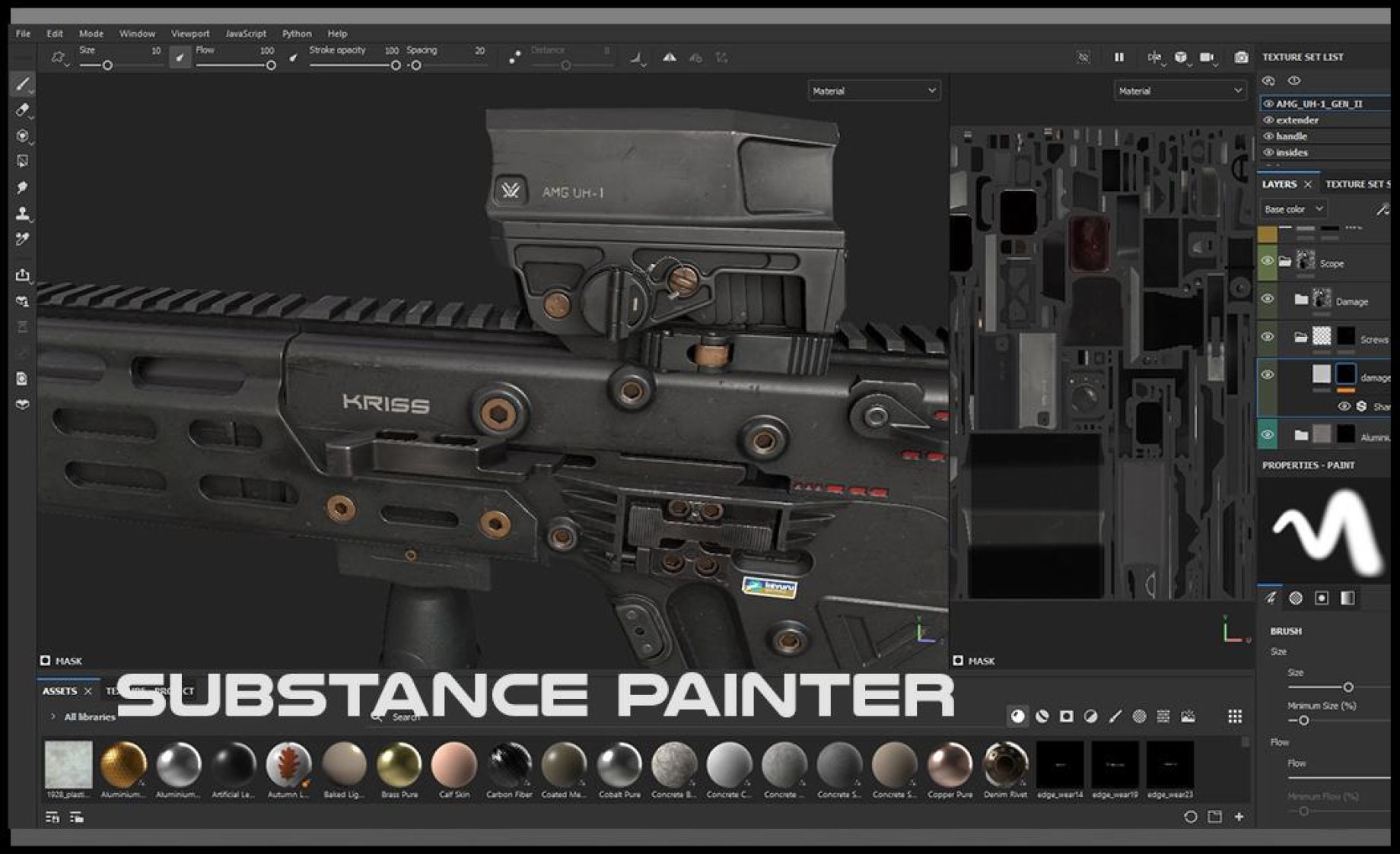Hide the Scope layer folder
Viewport: 1400px width, 854px height.
point(1267,262)
